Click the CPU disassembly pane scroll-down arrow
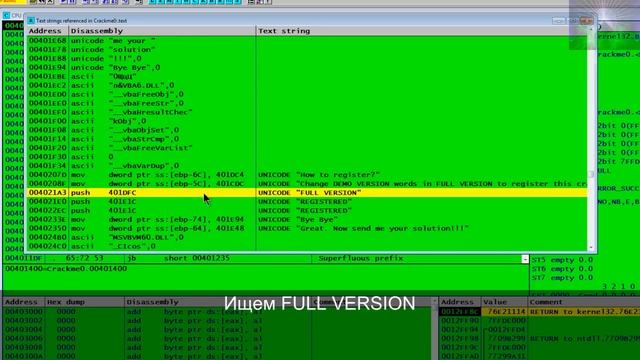Screen dimensions: 640x360 525,259
